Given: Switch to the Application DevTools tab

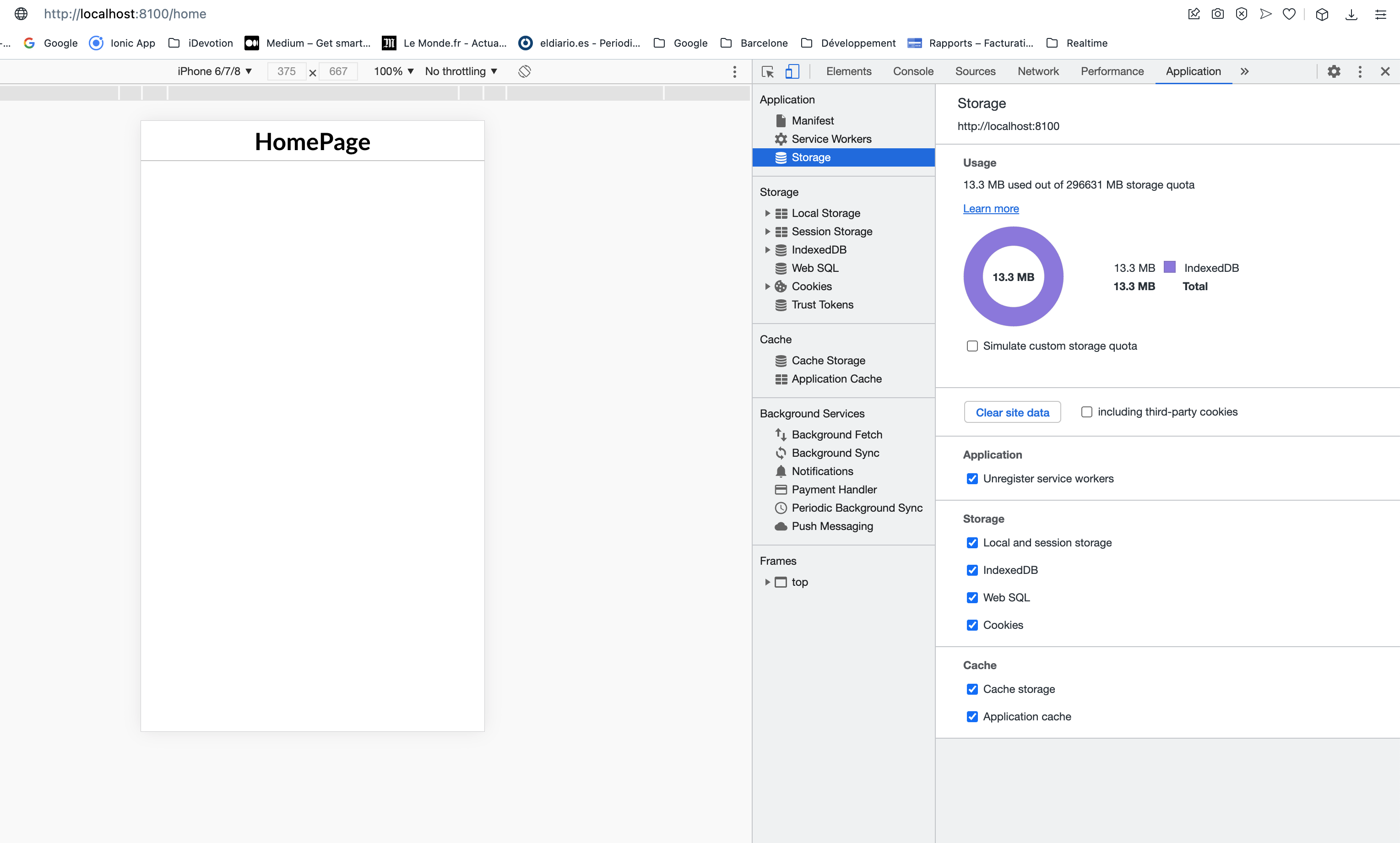Looking at the screenshot, I should [1192, 71].
